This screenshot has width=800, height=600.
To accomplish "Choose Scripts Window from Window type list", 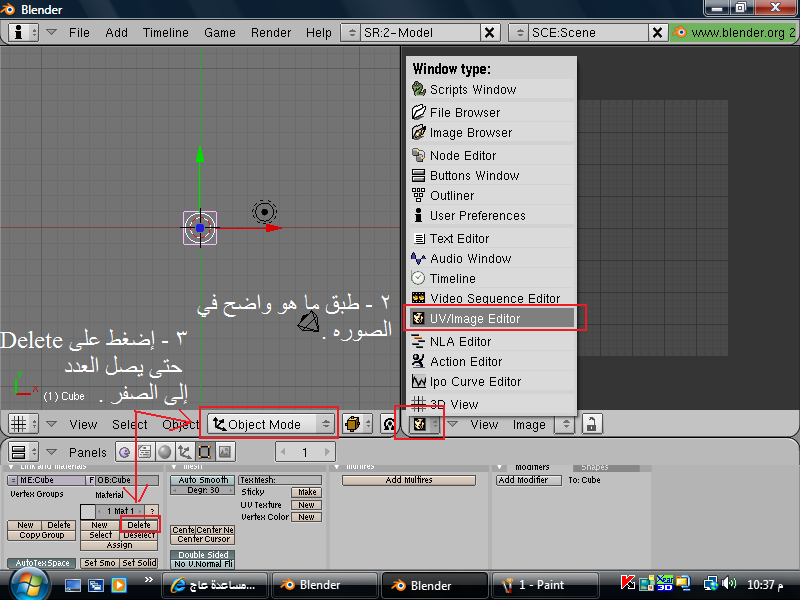I will pos(492,89).
